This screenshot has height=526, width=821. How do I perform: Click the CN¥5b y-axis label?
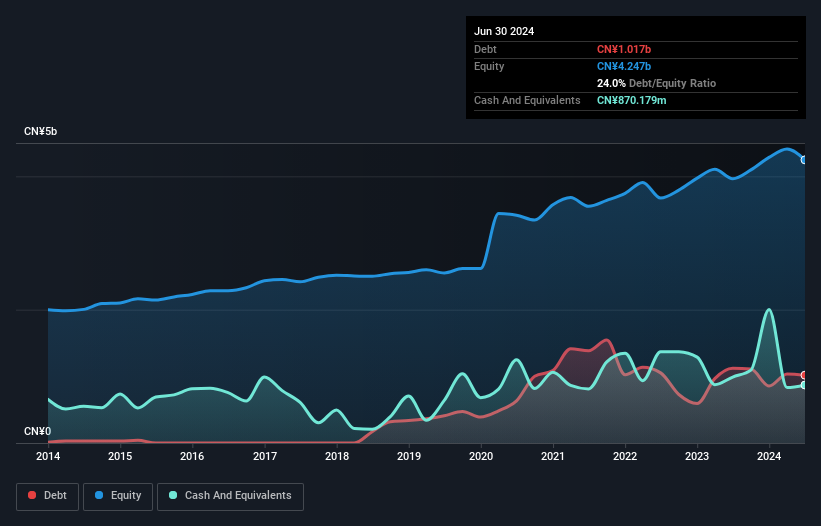pyautogui.click(x=41, y=132)
